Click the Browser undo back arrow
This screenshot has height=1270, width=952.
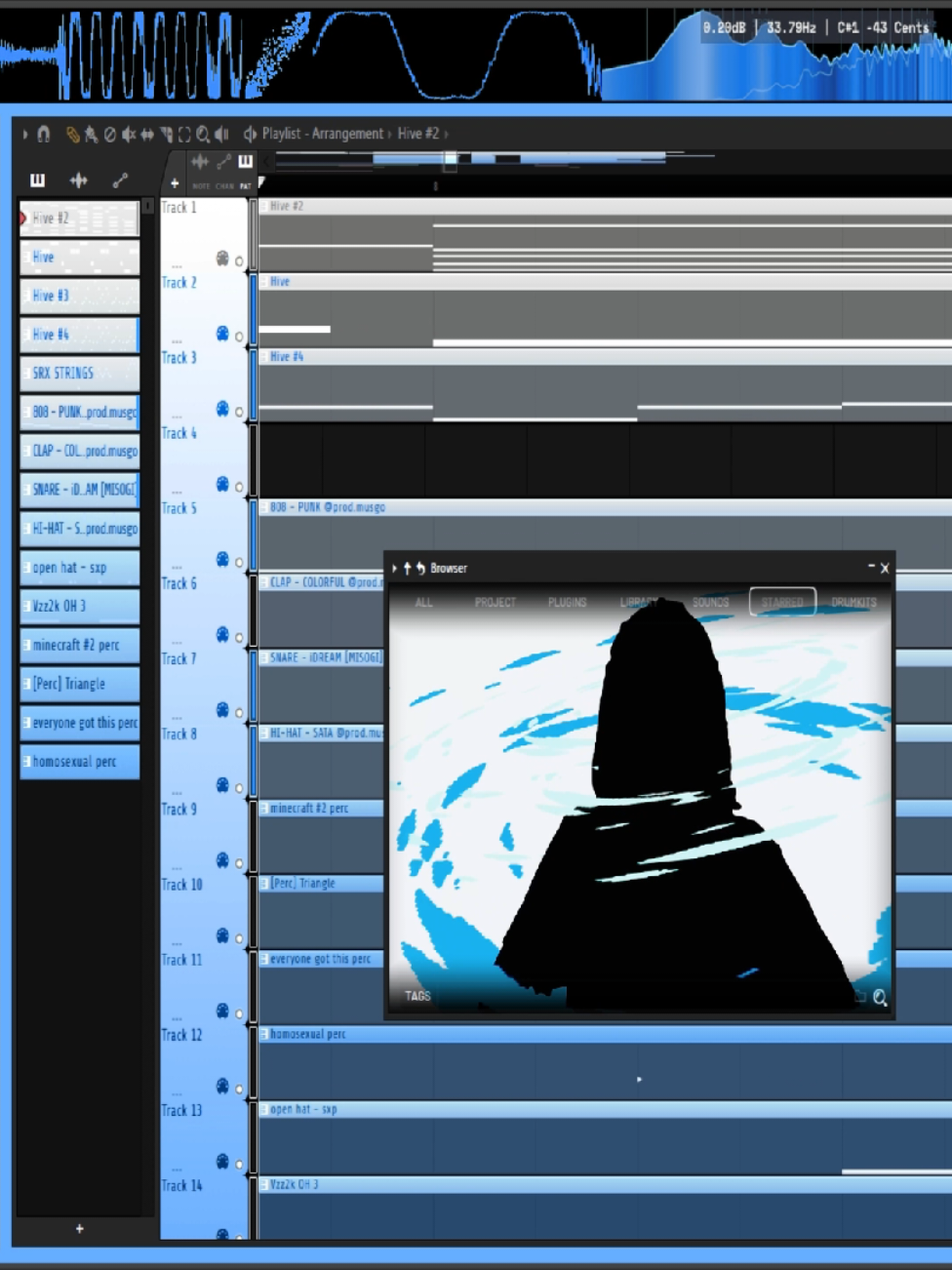click(x=420, y=568)
